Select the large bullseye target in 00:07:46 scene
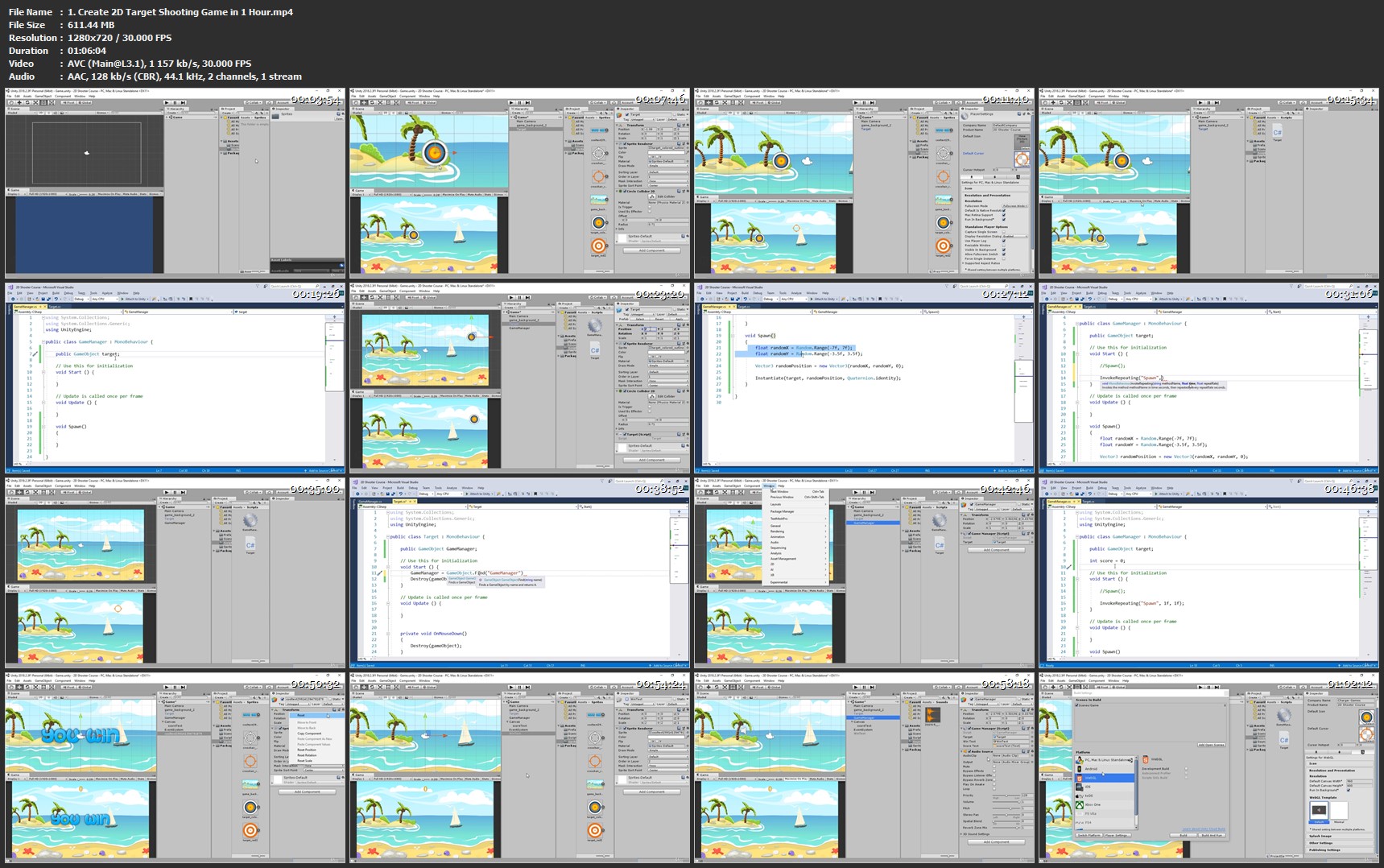Screen dimensions: 1384x868 [435, 151]
